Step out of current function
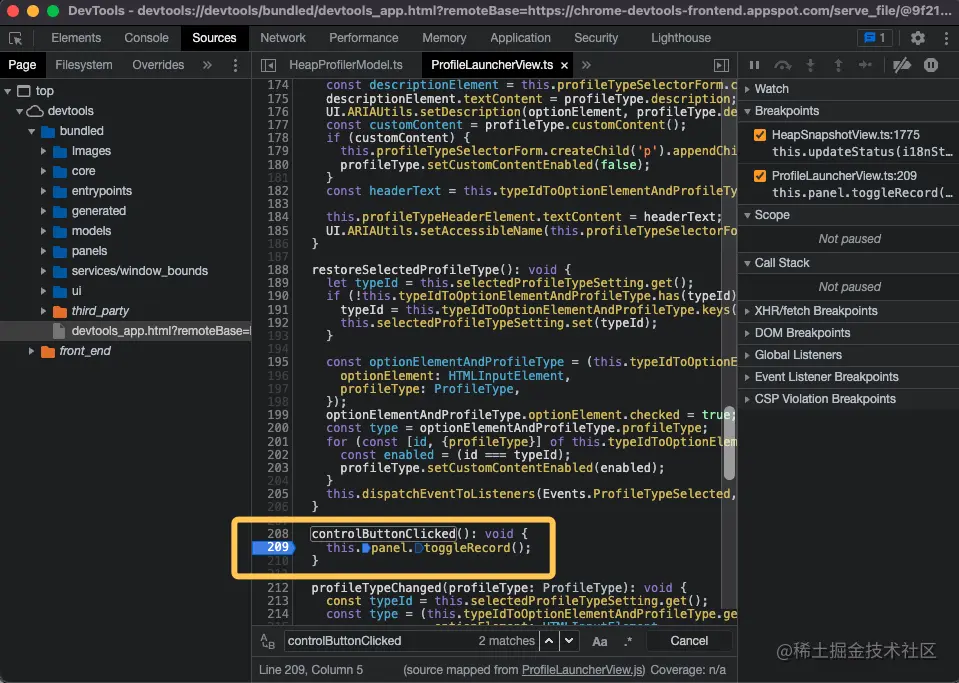The width and height of the screenshot is (959, 683). 839,65
